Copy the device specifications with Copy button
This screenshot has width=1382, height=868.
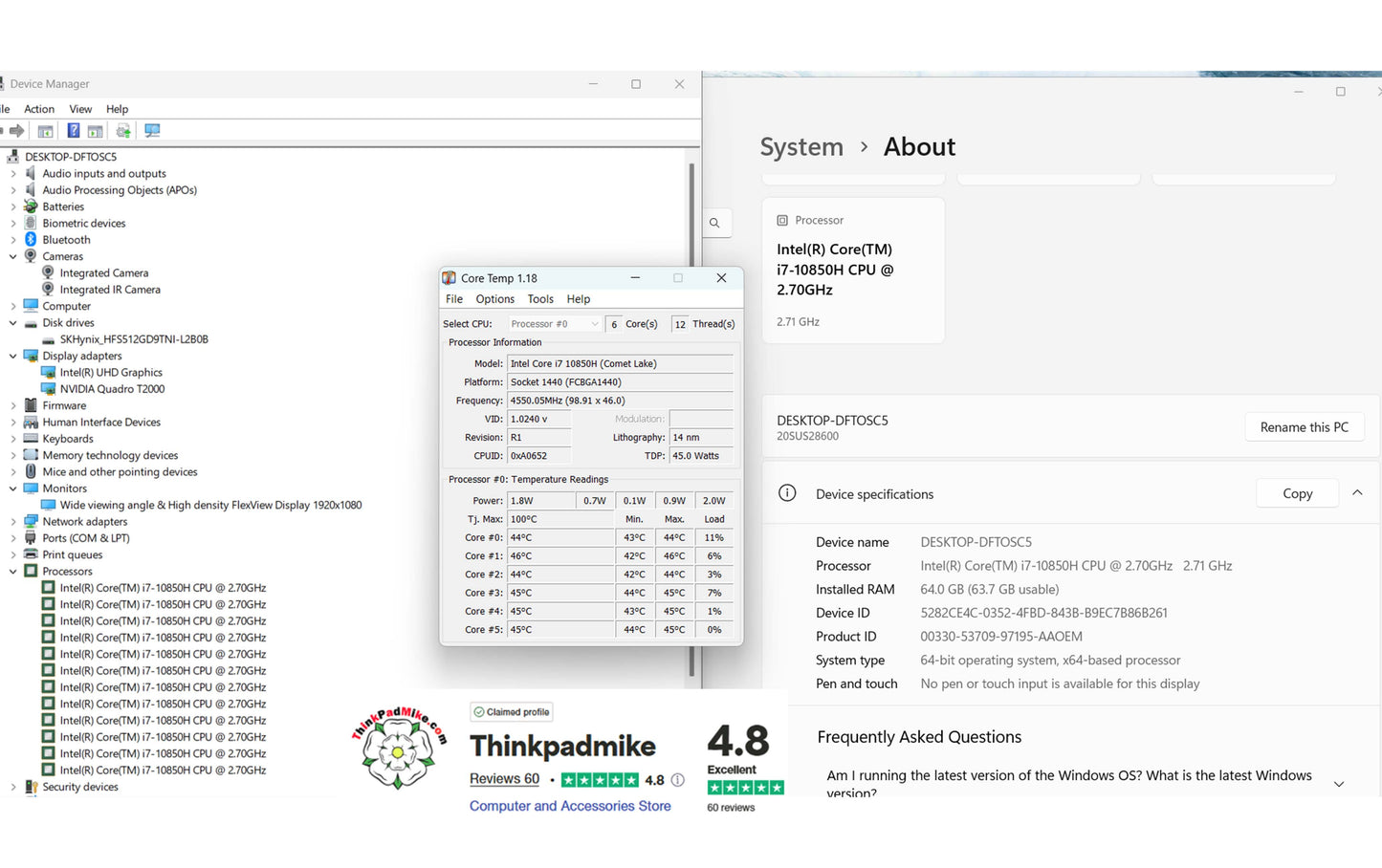pos(1297,493)
